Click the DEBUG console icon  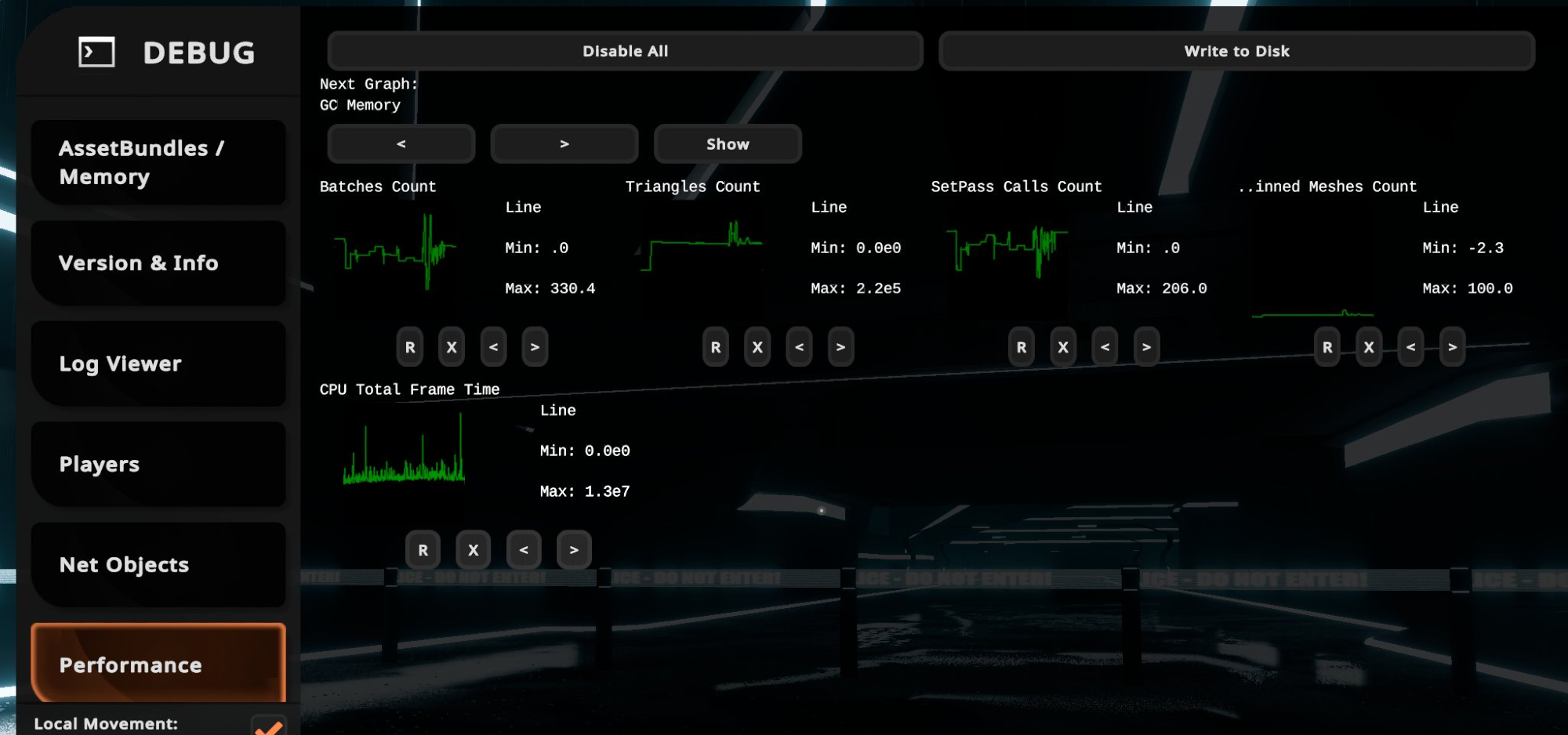[x=96, y=52]
